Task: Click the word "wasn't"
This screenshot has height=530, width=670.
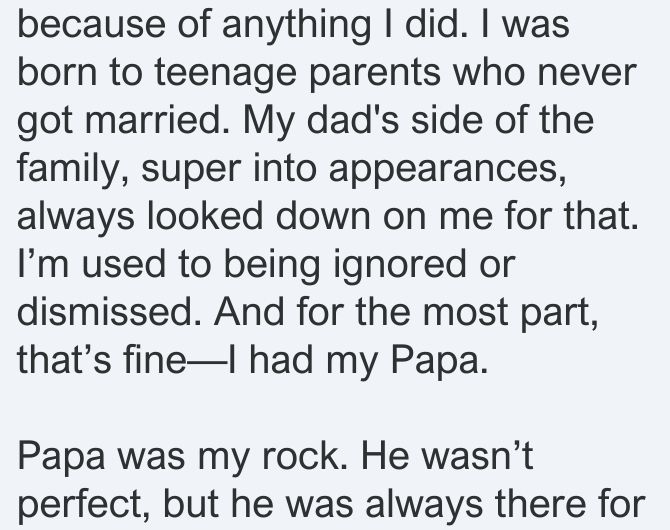Action: [x=477, y=455]
